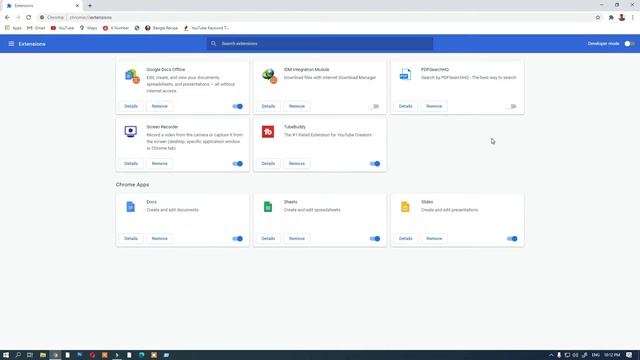Viewport: 640px width, 360px height.
Task: Click the globe bookmark without a label
Action: point(137,28)
